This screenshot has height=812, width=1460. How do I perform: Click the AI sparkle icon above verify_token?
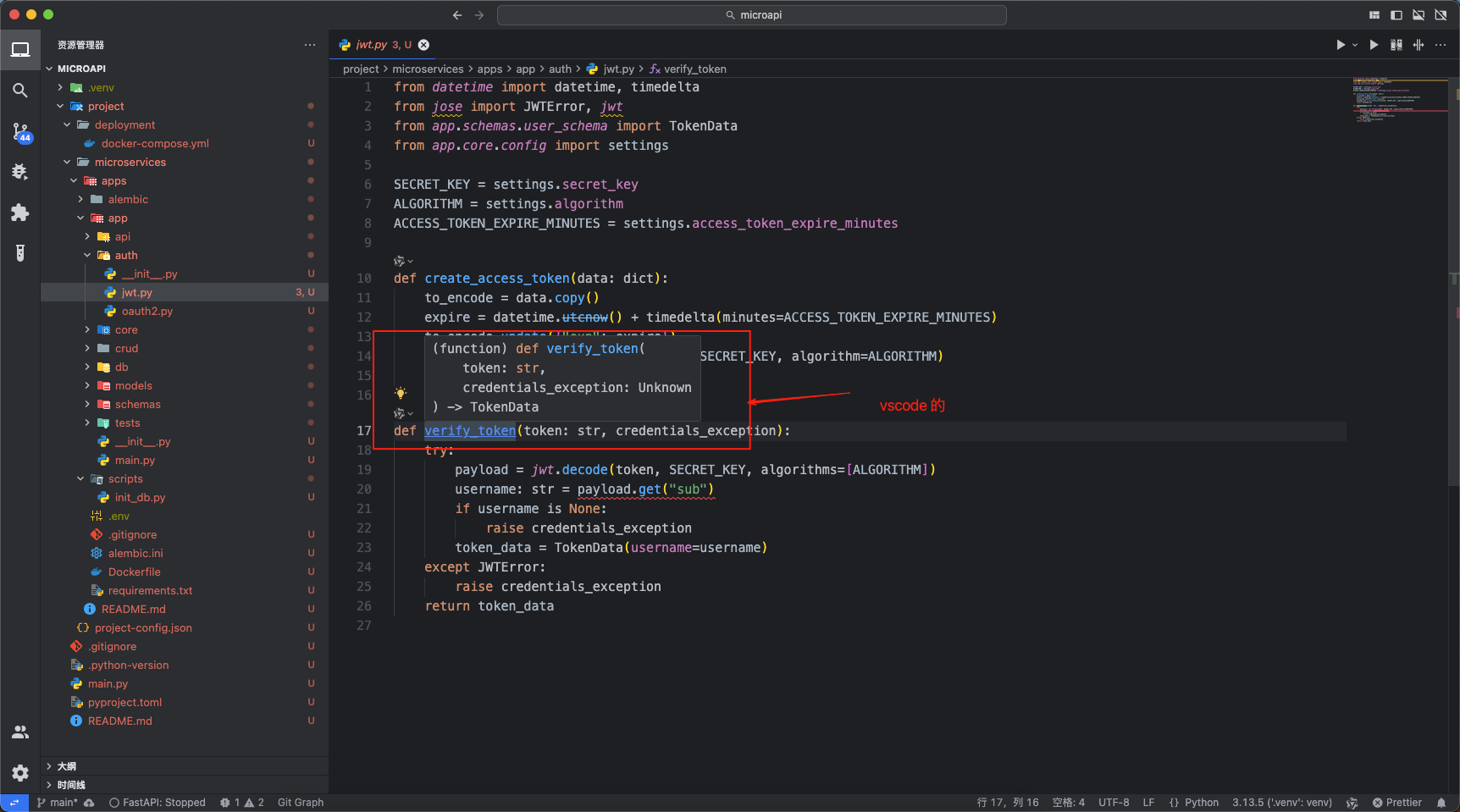[400, 413]
